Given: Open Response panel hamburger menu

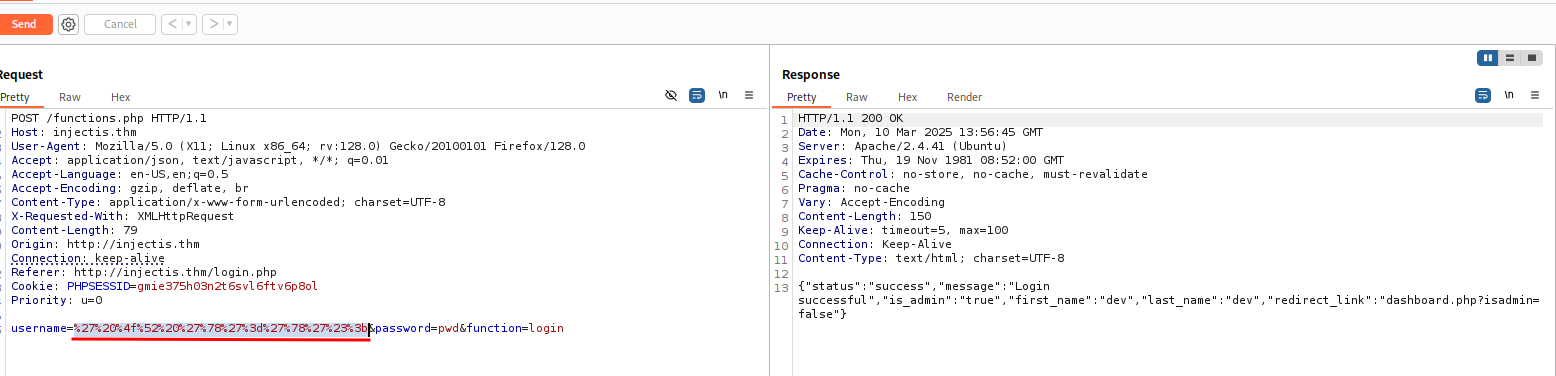Looking at the screenshot, I should coord(1535,96).
